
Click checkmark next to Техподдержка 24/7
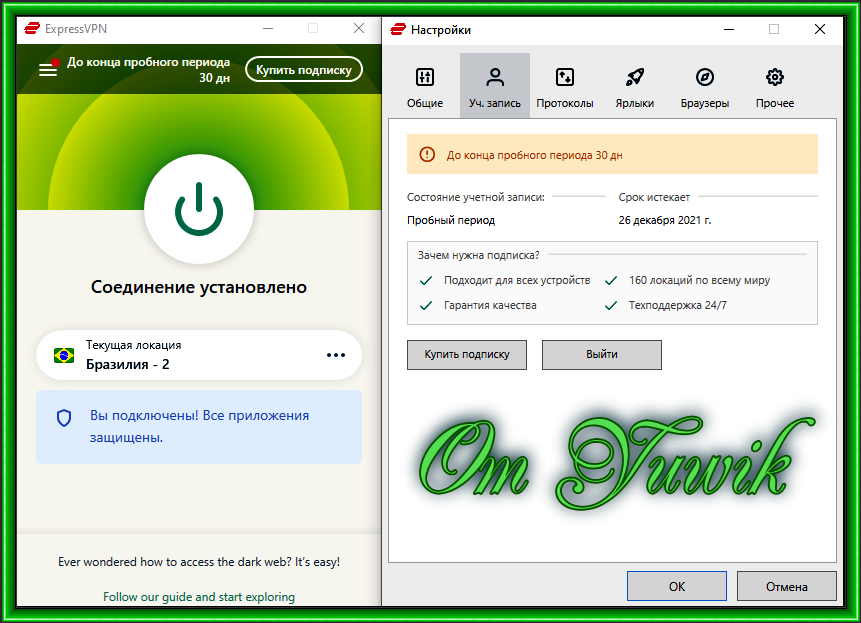click(x=611, y=305)
